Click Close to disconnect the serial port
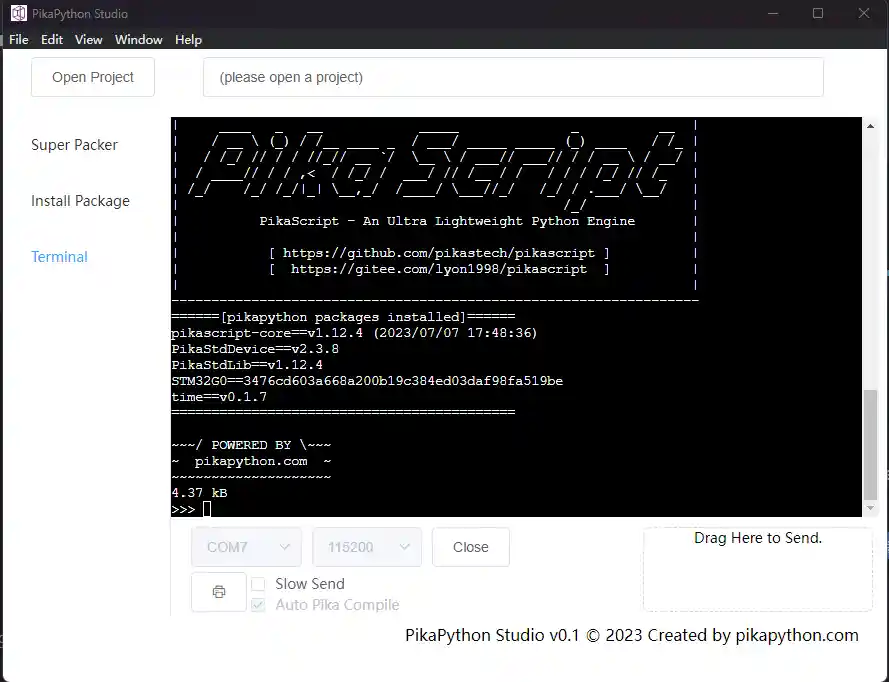The height and width of the screenshot is (682, 889). pos(470,547)
